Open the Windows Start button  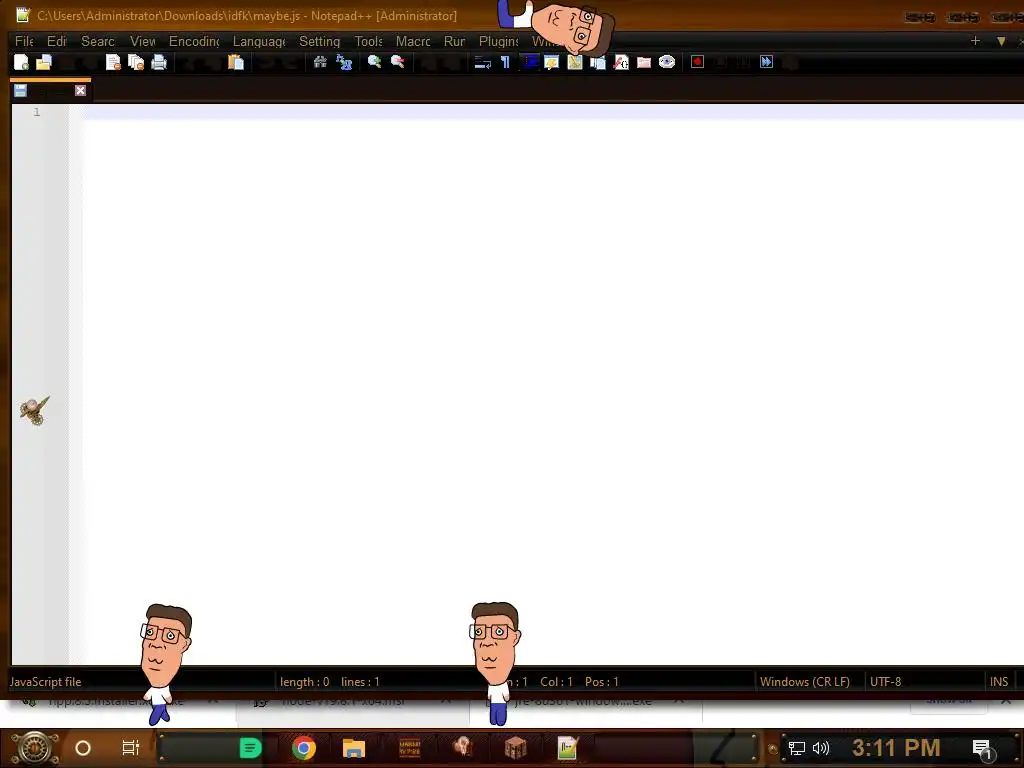pos(34,748)
